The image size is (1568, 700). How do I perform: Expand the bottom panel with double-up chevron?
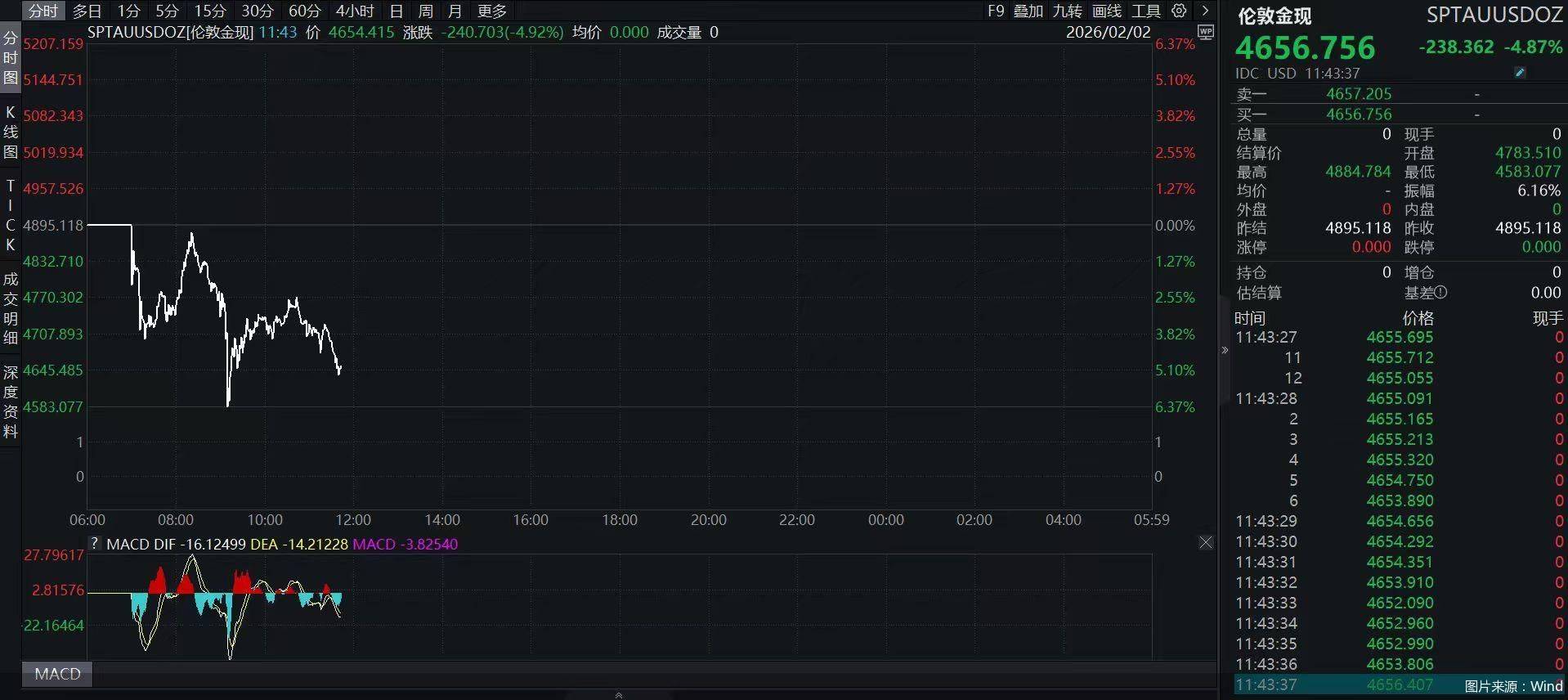tap(619, 695)
